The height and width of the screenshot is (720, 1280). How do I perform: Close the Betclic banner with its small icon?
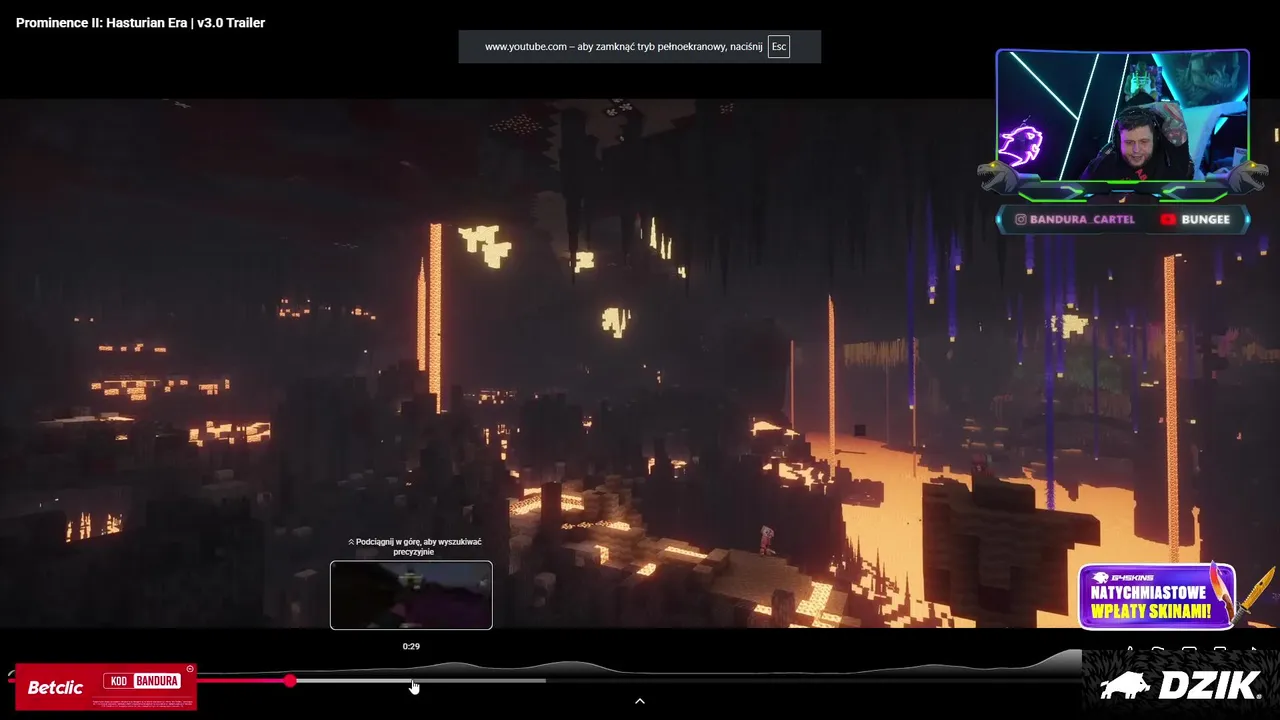coord(190,668)
